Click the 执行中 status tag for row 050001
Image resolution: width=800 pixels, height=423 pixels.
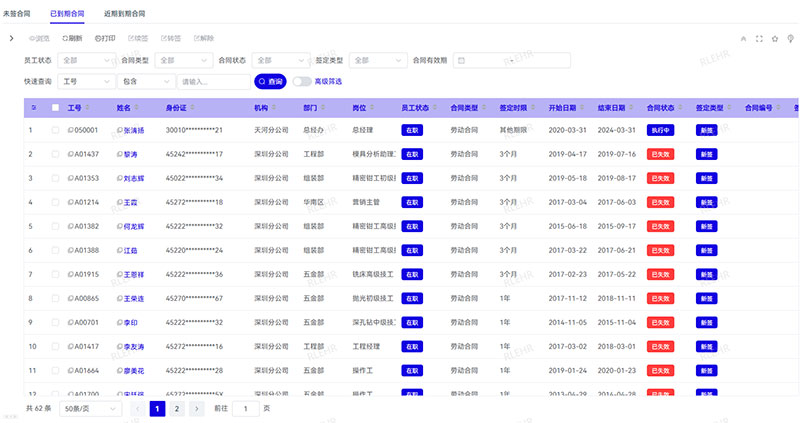point(660,130)
